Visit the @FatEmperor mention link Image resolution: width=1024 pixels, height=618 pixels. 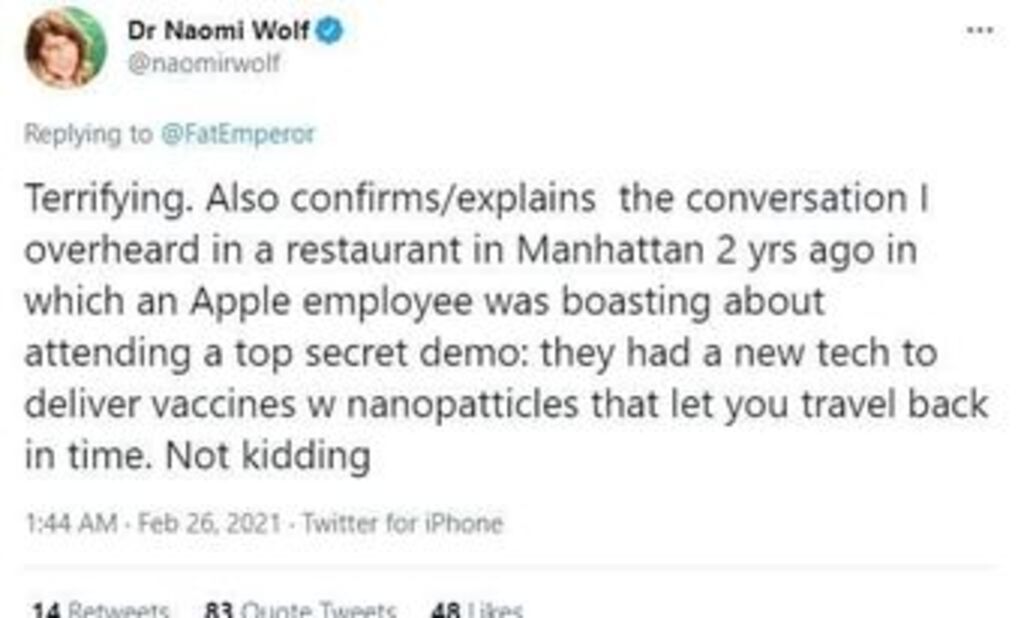[236, 133]
